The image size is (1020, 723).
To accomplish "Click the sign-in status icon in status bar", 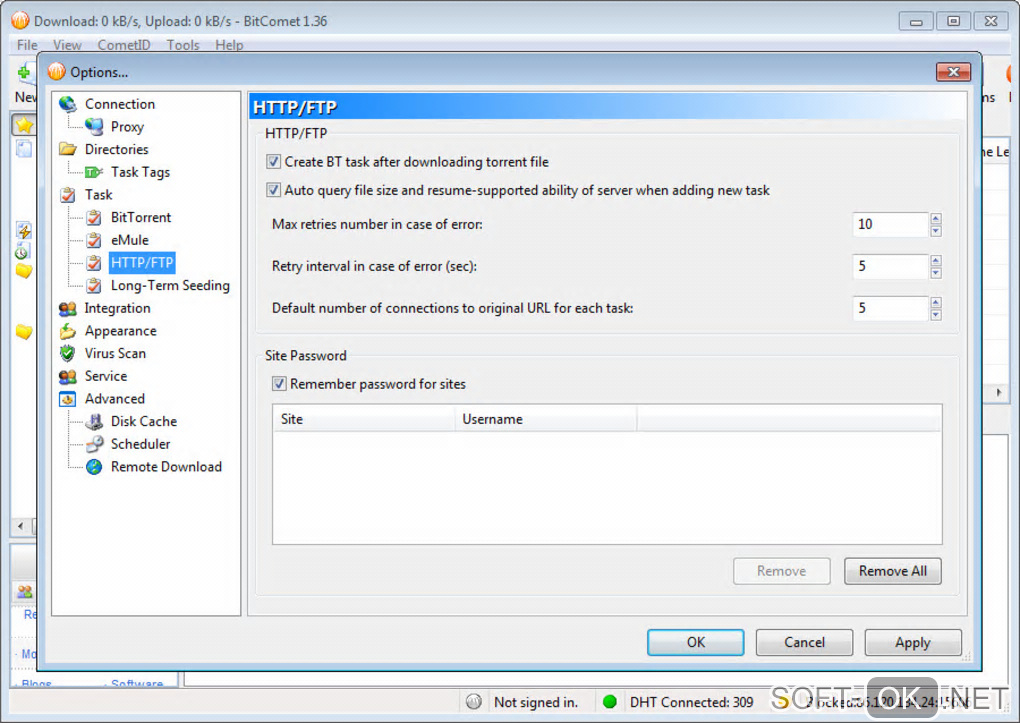I will (x=474, y=702).
